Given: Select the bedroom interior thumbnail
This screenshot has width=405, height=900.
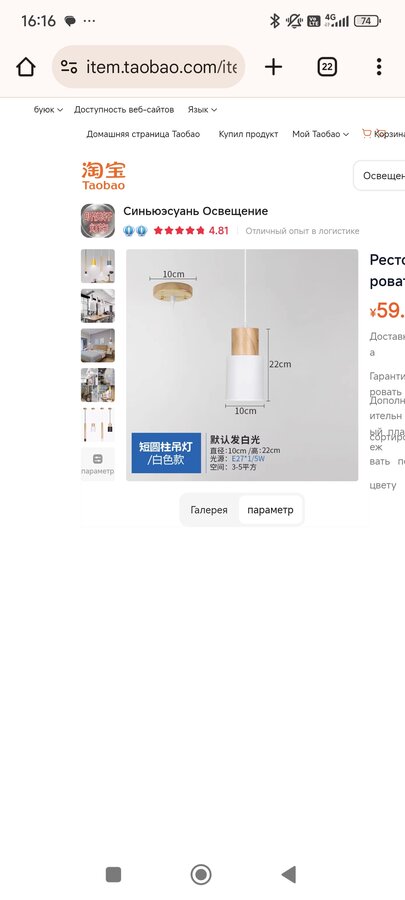Looking at the screenshot, I should pyautogui.click(x=98, y=345).
